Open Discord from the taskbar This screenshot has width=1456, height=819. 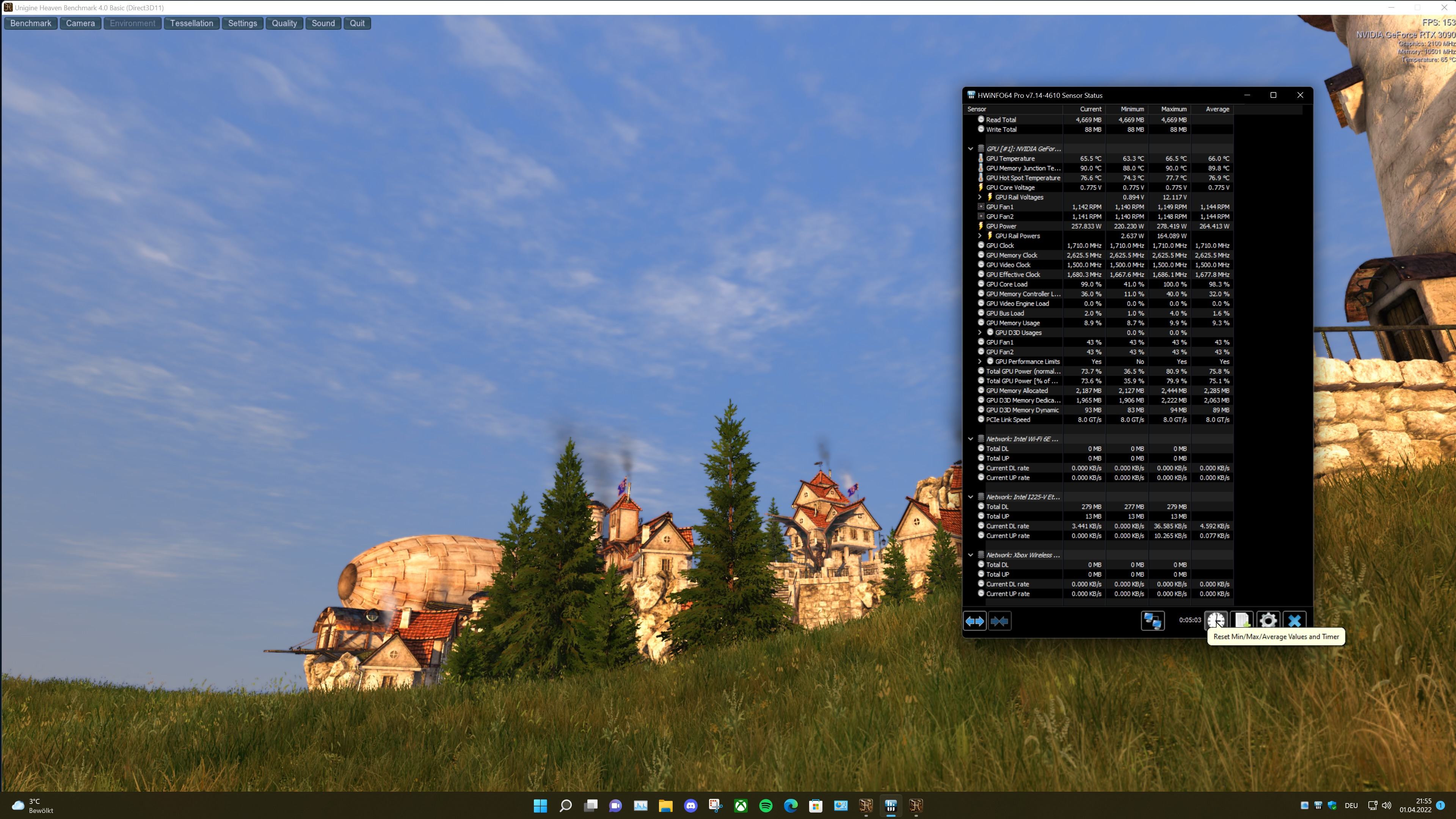[x=690, y=805]
